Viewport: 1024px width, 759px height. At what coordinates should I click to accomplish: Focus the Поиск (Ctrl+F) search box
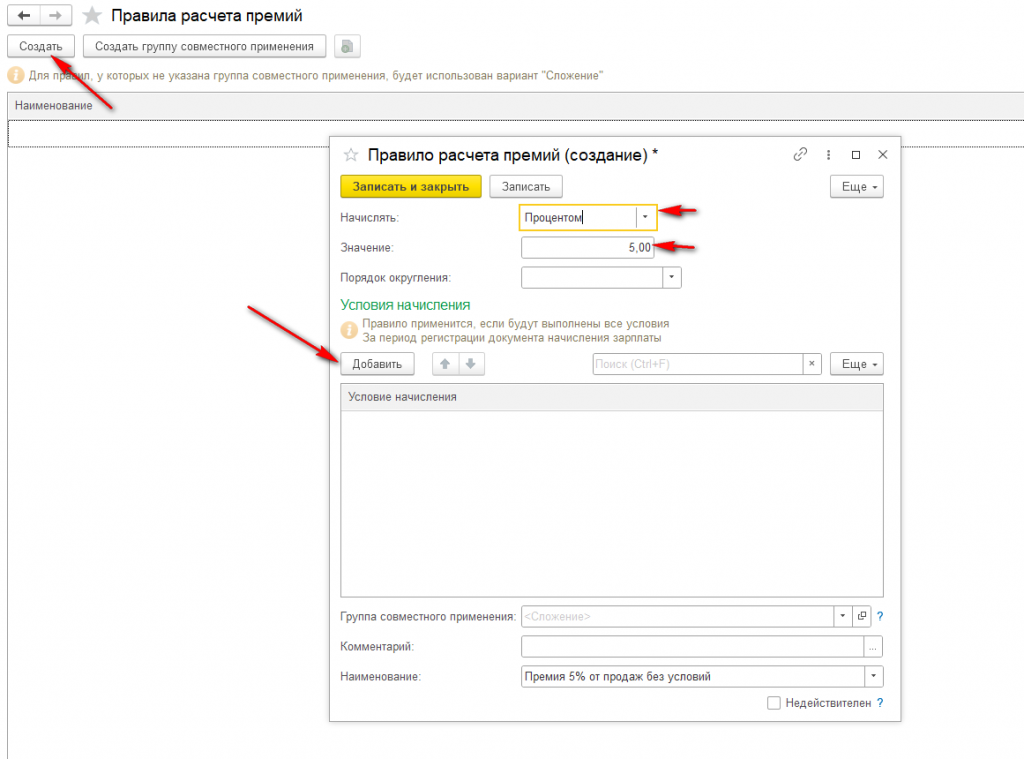coord(698,364)
